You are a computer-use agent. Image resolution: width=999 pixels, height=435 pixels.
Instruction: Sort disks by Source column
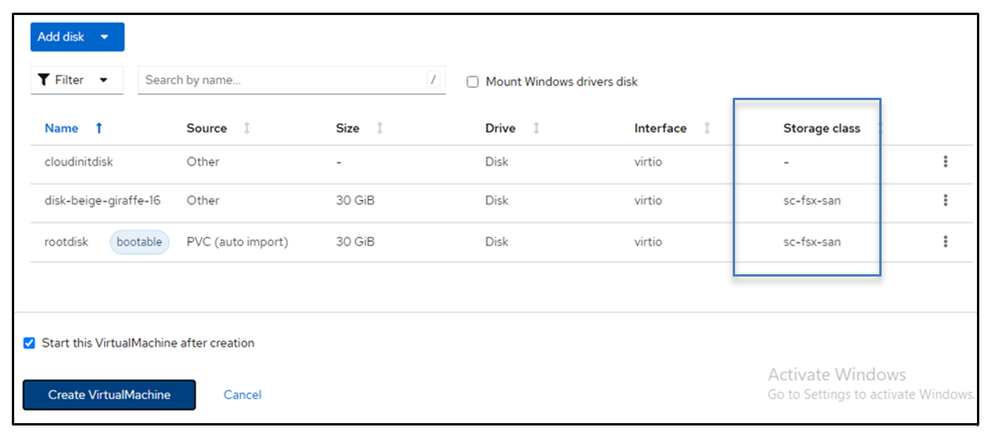247,128
